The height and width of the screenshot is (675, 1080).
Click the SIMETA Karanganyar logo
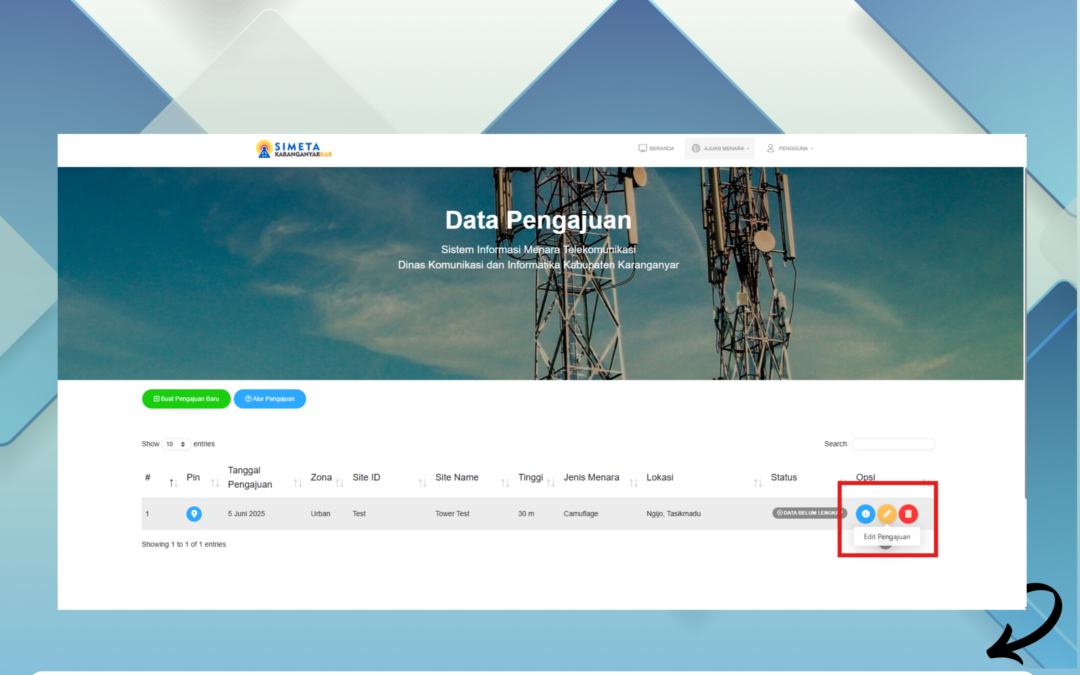tap(293, 149)
